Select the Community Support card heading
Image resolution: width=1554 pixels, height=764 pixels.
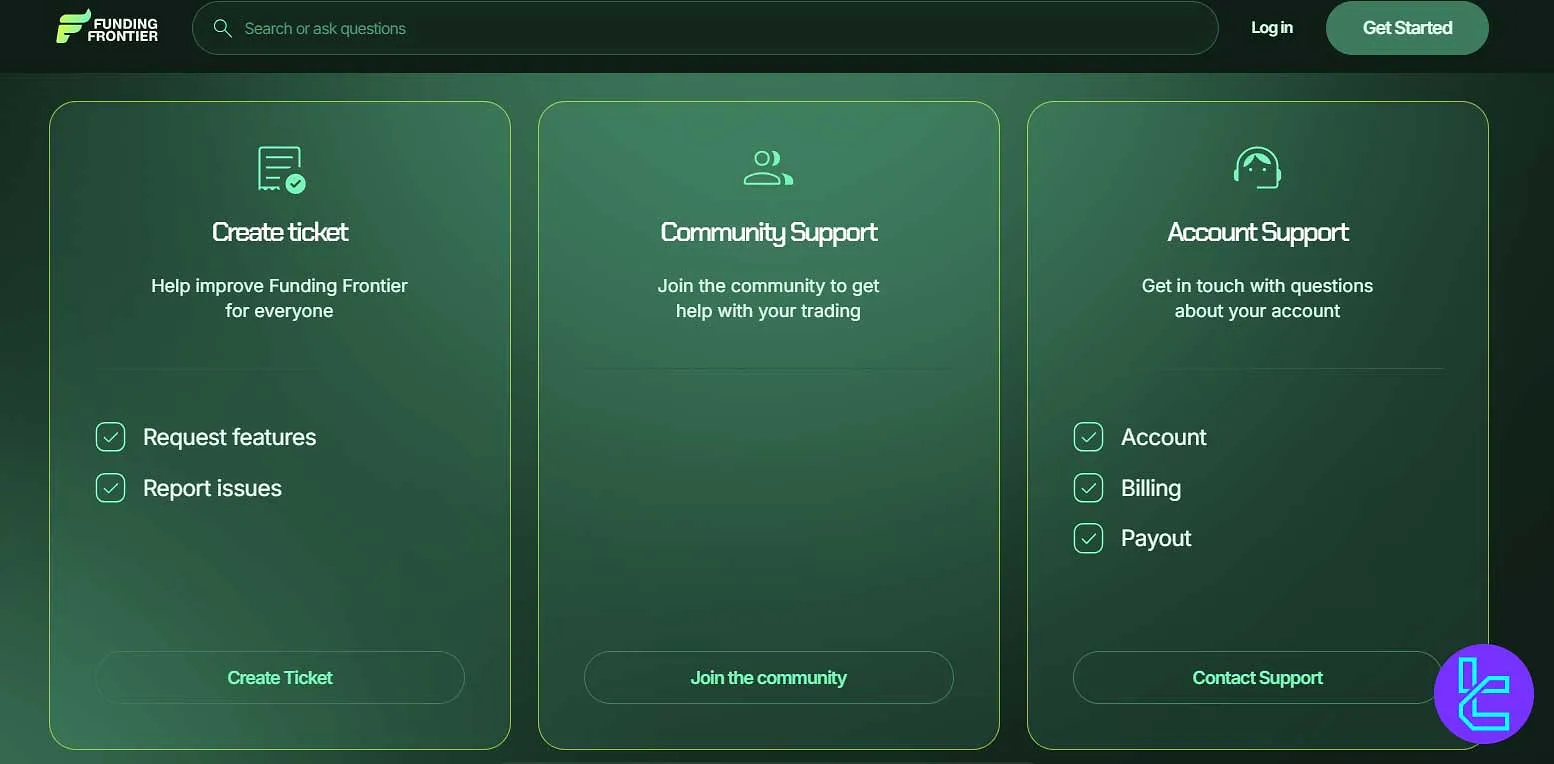(768, 232)
